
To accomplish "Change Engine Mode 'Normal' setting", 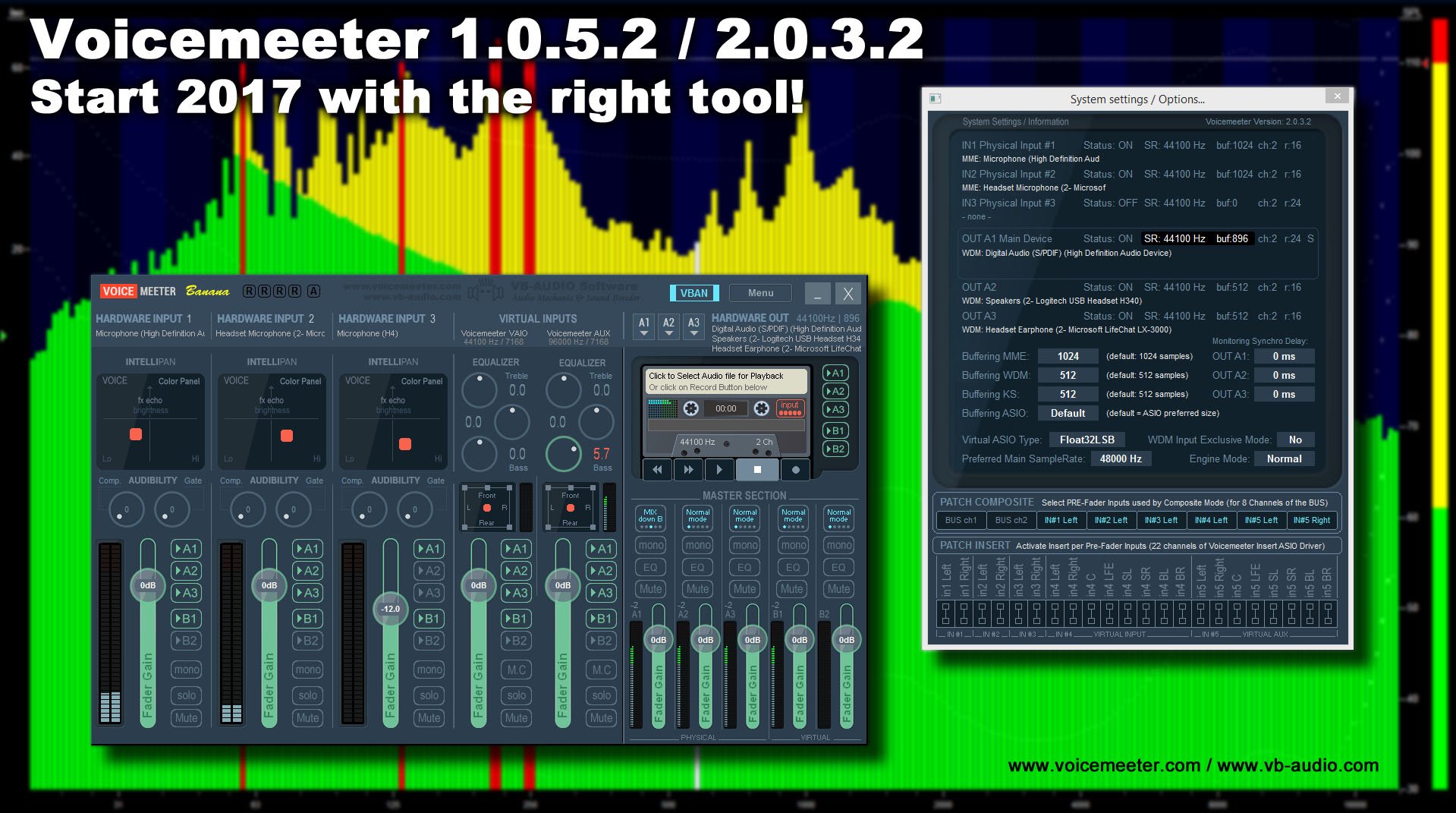I will (1284, 458).
